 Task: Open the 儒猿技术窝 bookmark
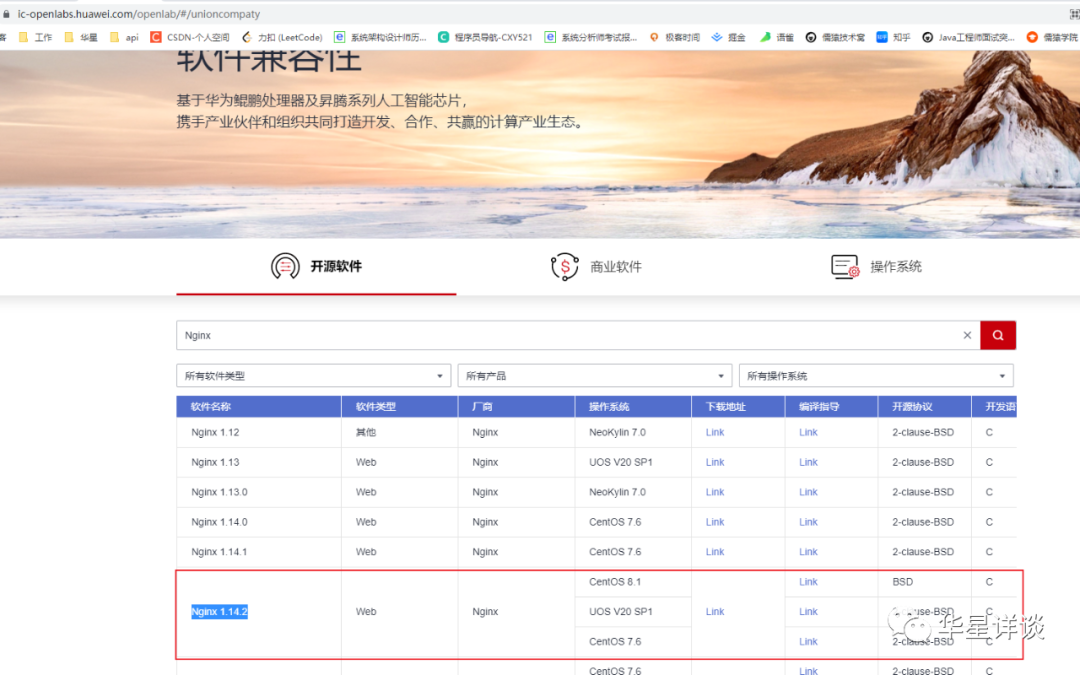click(x=835, y=37)
